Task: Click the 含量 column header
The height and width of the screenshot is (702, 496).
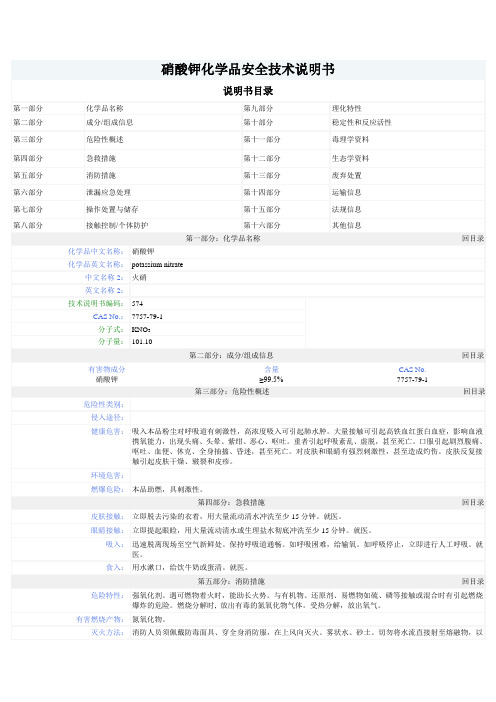Action: click(271, 369)
